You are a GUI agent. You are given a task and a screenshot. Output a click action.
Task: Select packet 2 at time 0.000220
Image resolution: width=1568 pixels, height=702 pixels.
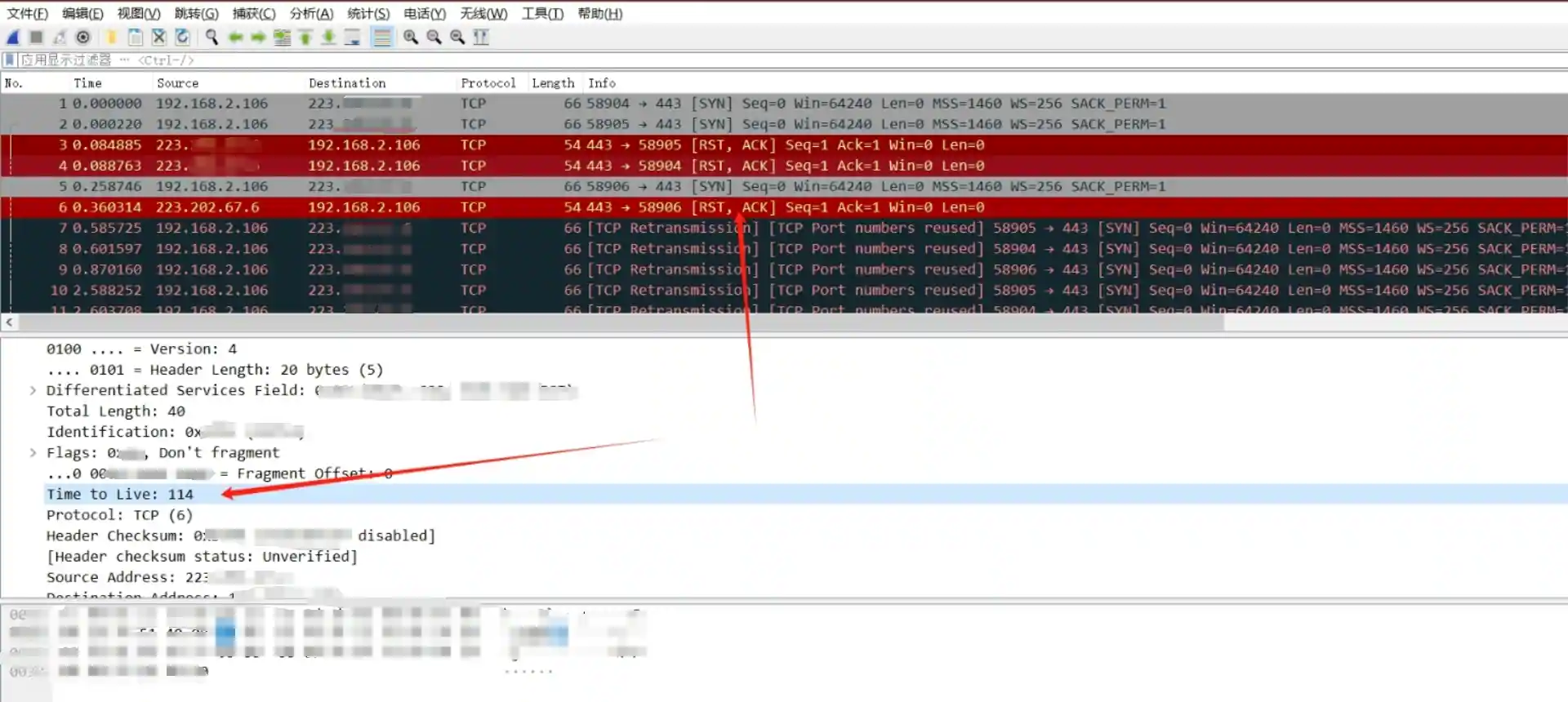pyautogui.click(x=784, y=124)
